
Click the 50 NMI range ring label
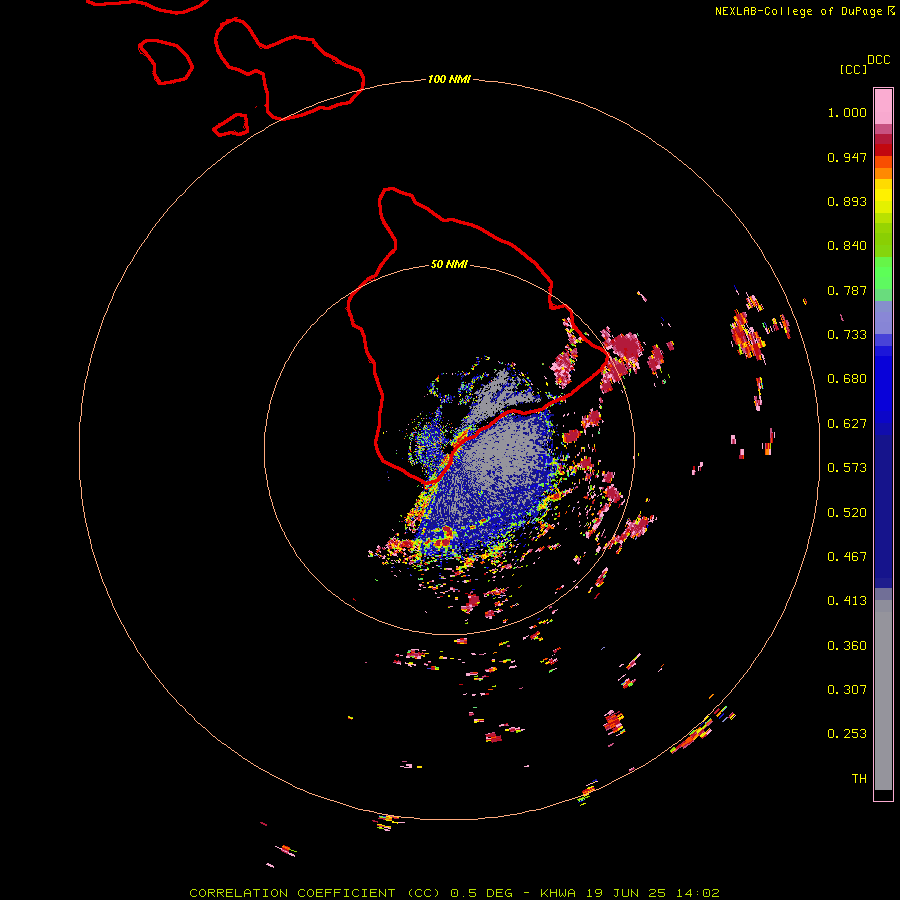449,265
